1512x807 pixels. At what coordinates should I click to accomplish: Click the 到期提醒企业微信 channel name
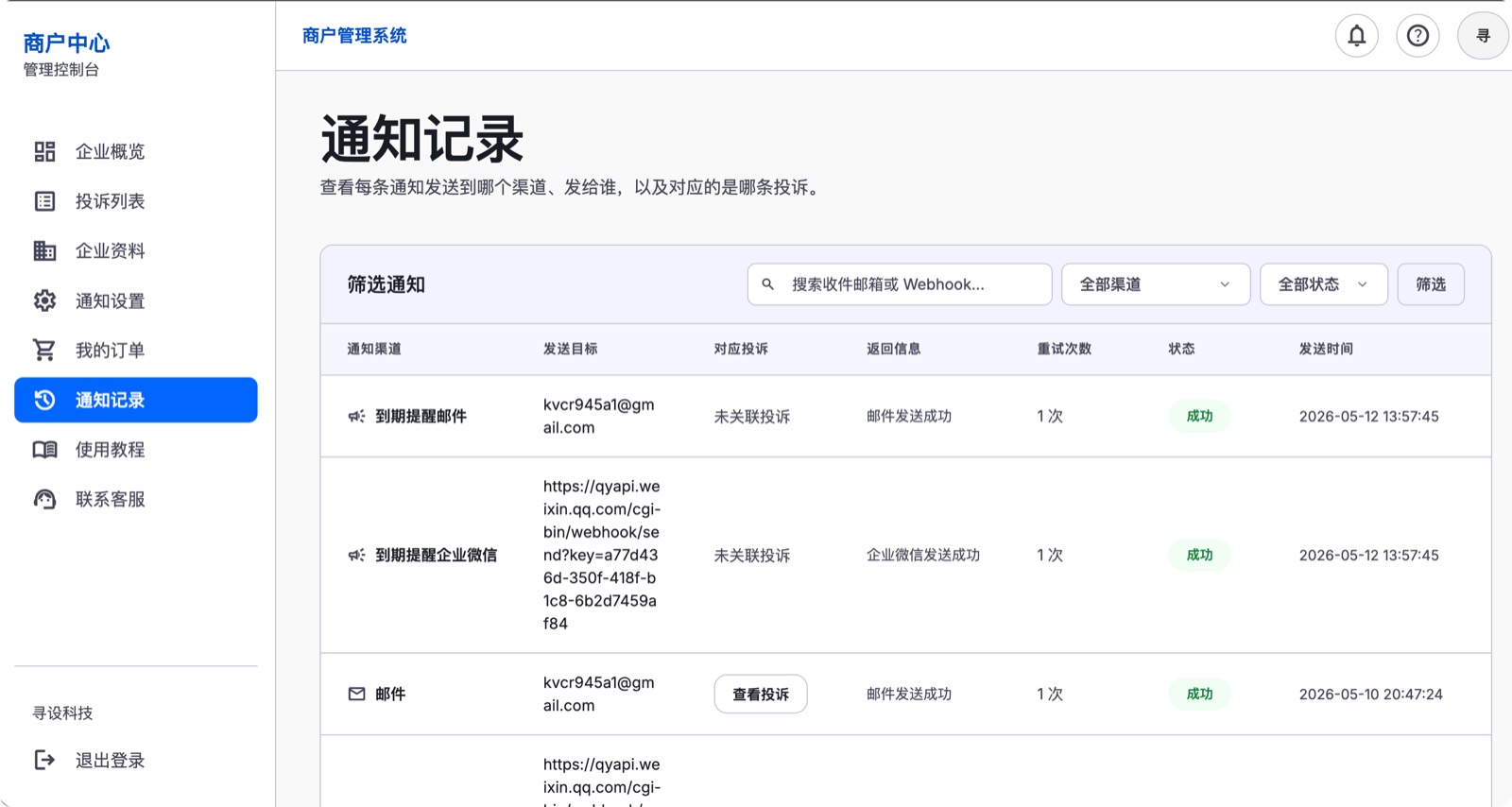(436, 555)
